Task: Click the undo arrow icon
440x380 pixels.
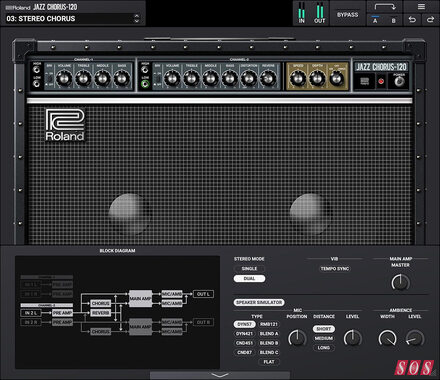Action: click(x=412, y=20)
